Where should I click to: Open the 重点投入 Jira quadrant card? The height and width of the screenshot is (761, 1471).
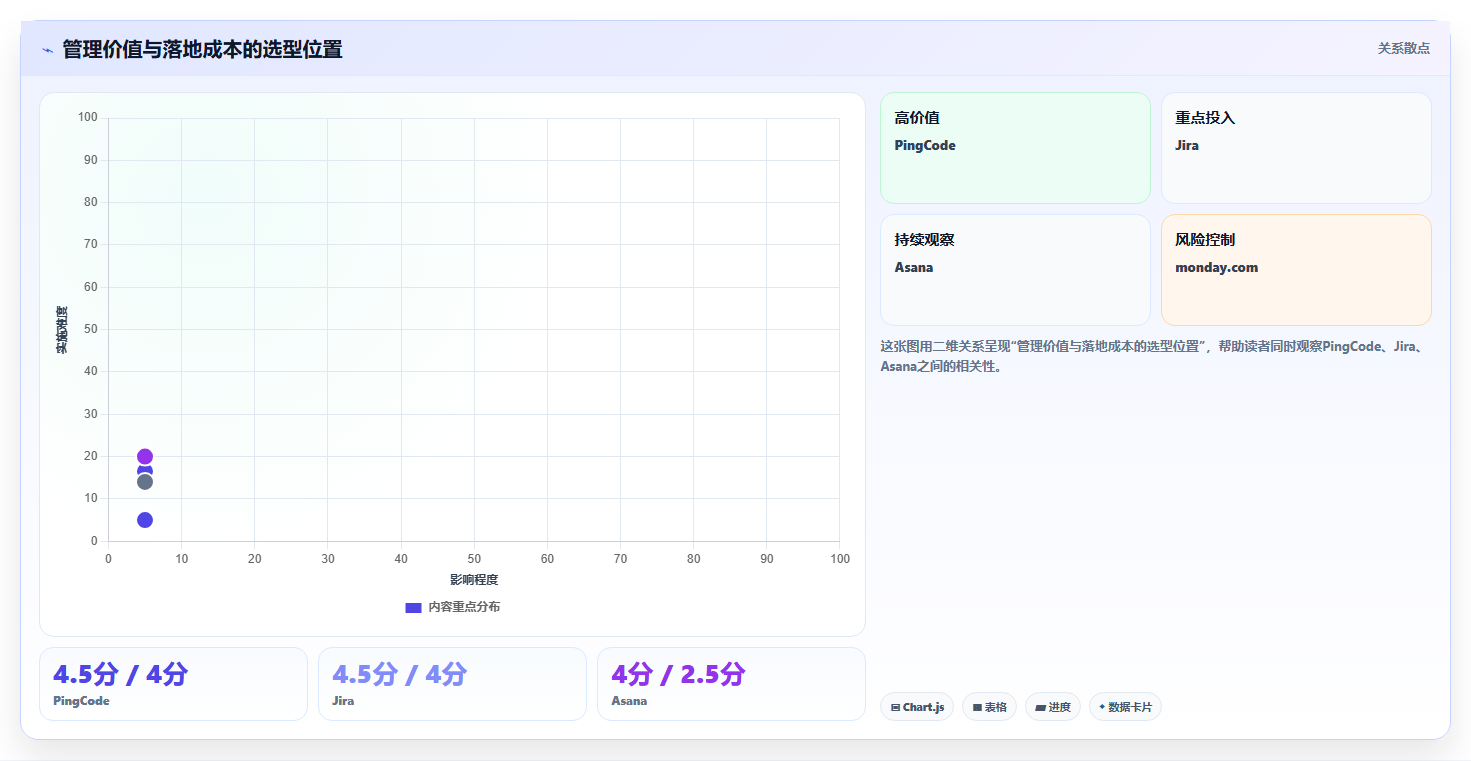pyautogui.click(x=1296, y=148)
